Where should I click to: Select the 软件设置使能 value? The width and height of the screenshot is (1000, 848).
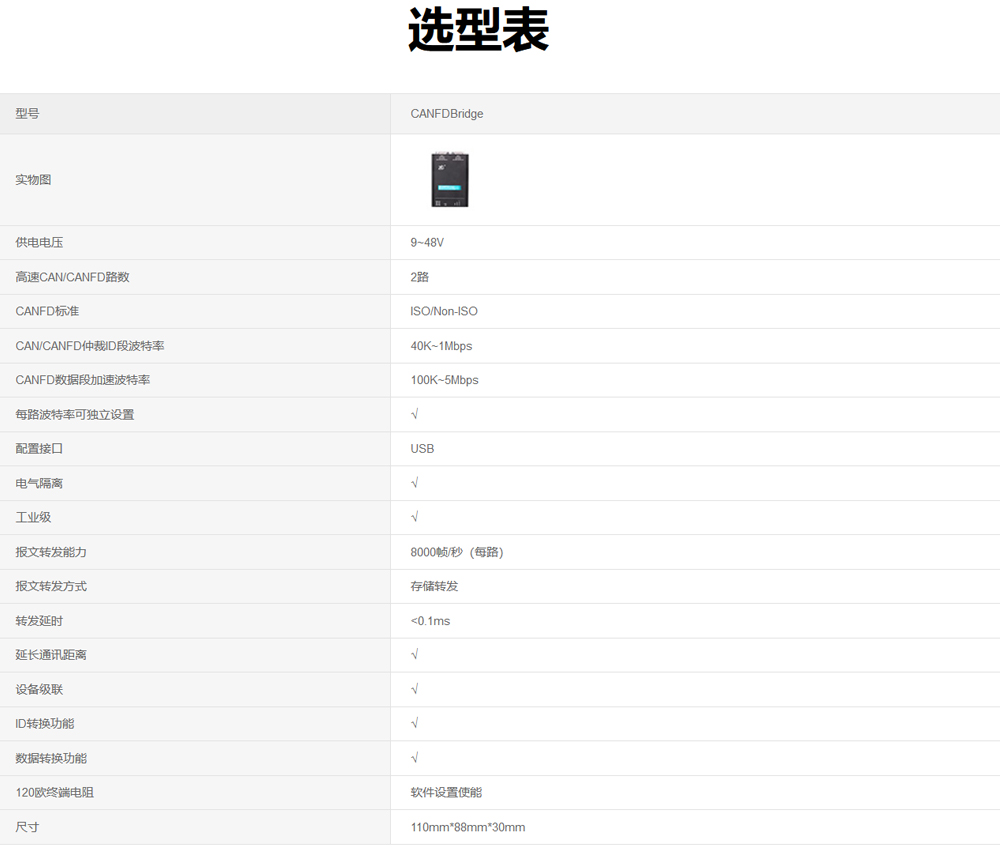[446, 793]
